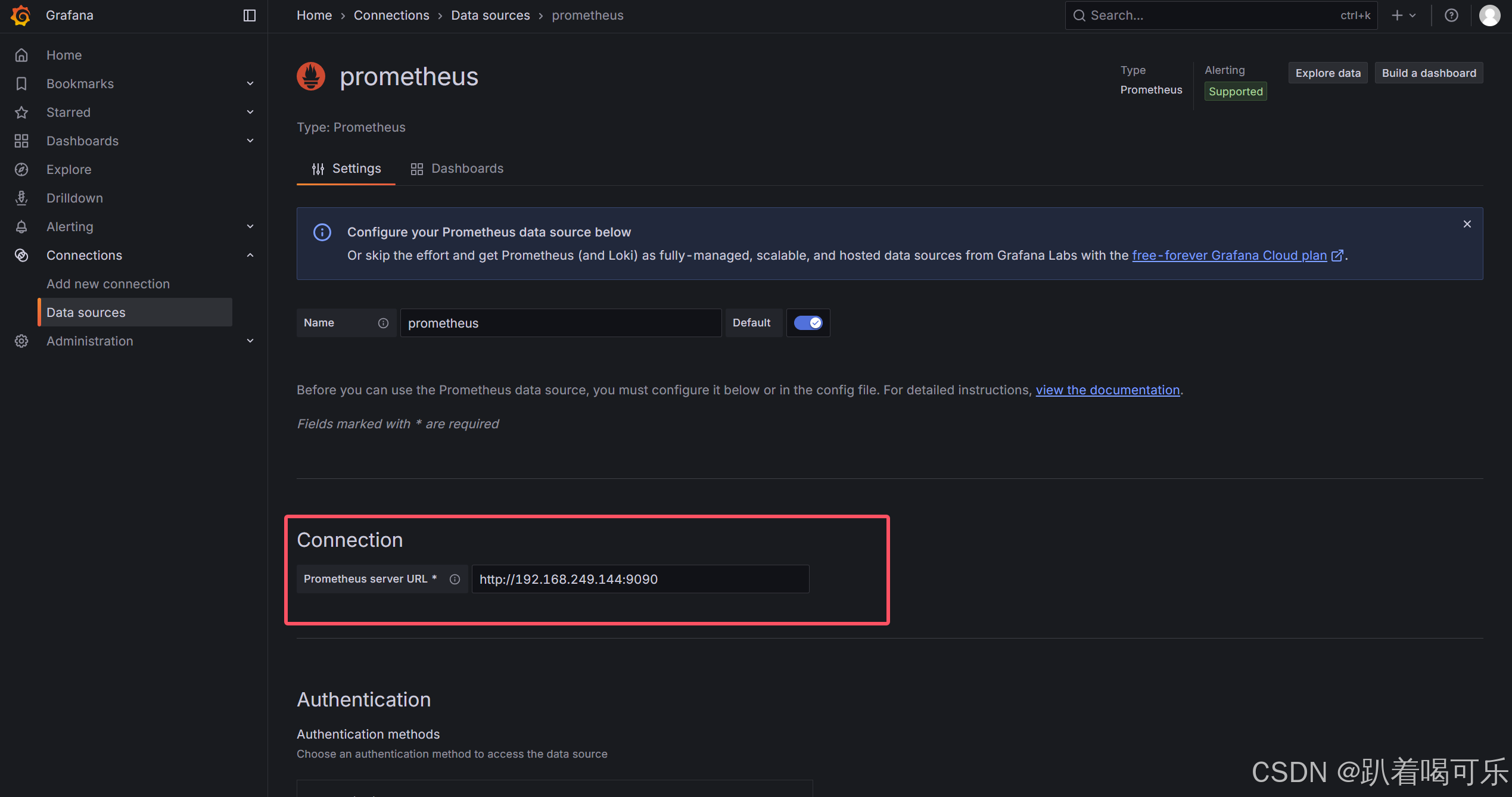Click the Bookmarks icon in sidebar
Screen dimensions: 1512x797
(x=21, y=83)
